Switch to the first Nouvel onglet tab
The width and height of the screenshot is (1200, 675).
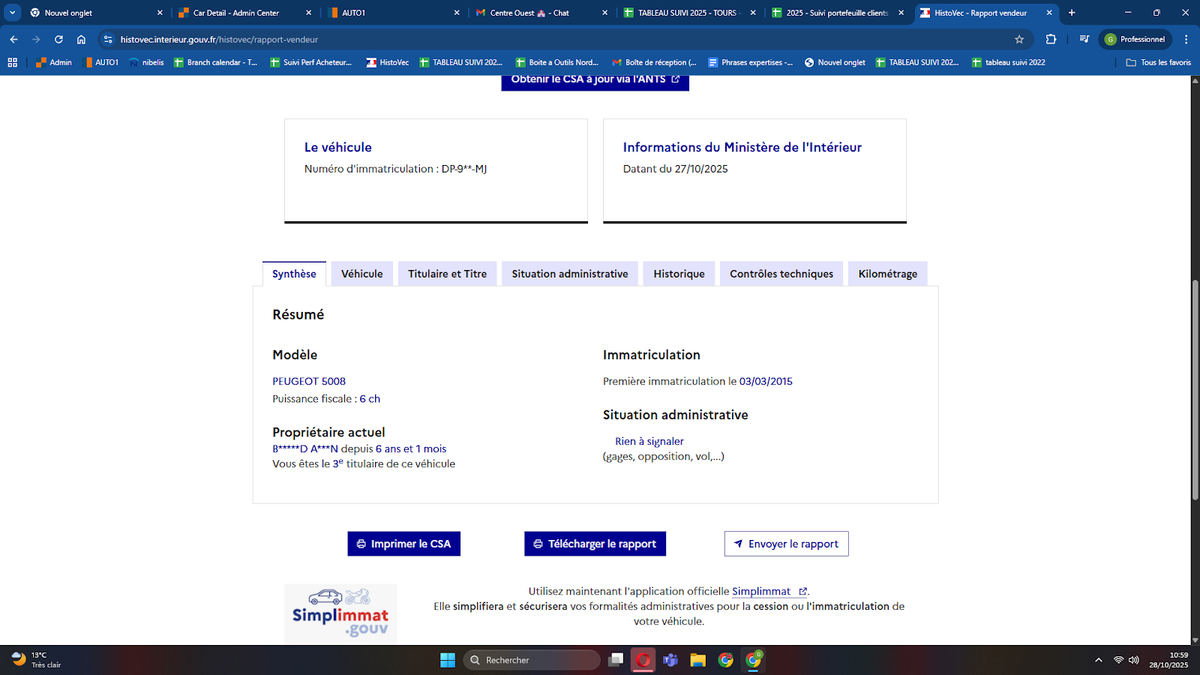(94, 13)
